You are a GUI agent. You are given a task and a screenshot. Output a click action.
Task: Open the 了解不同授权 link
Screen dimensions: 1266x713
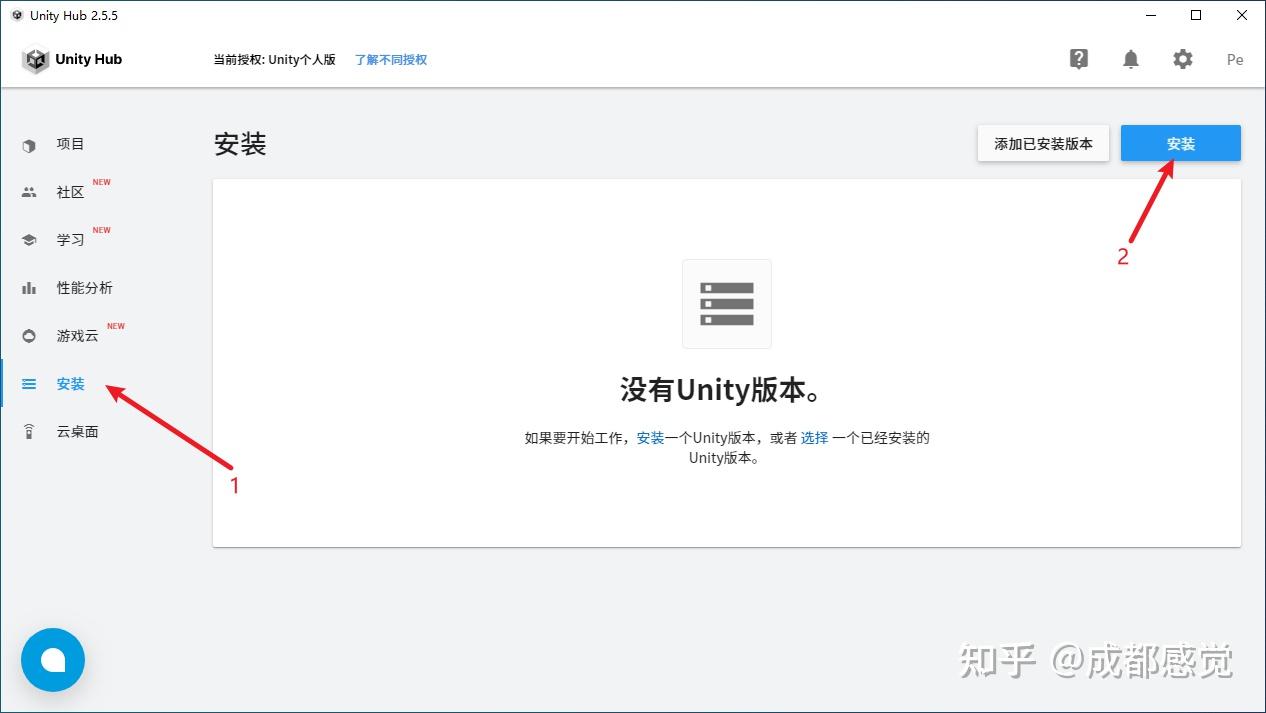[x=390, y=59]
